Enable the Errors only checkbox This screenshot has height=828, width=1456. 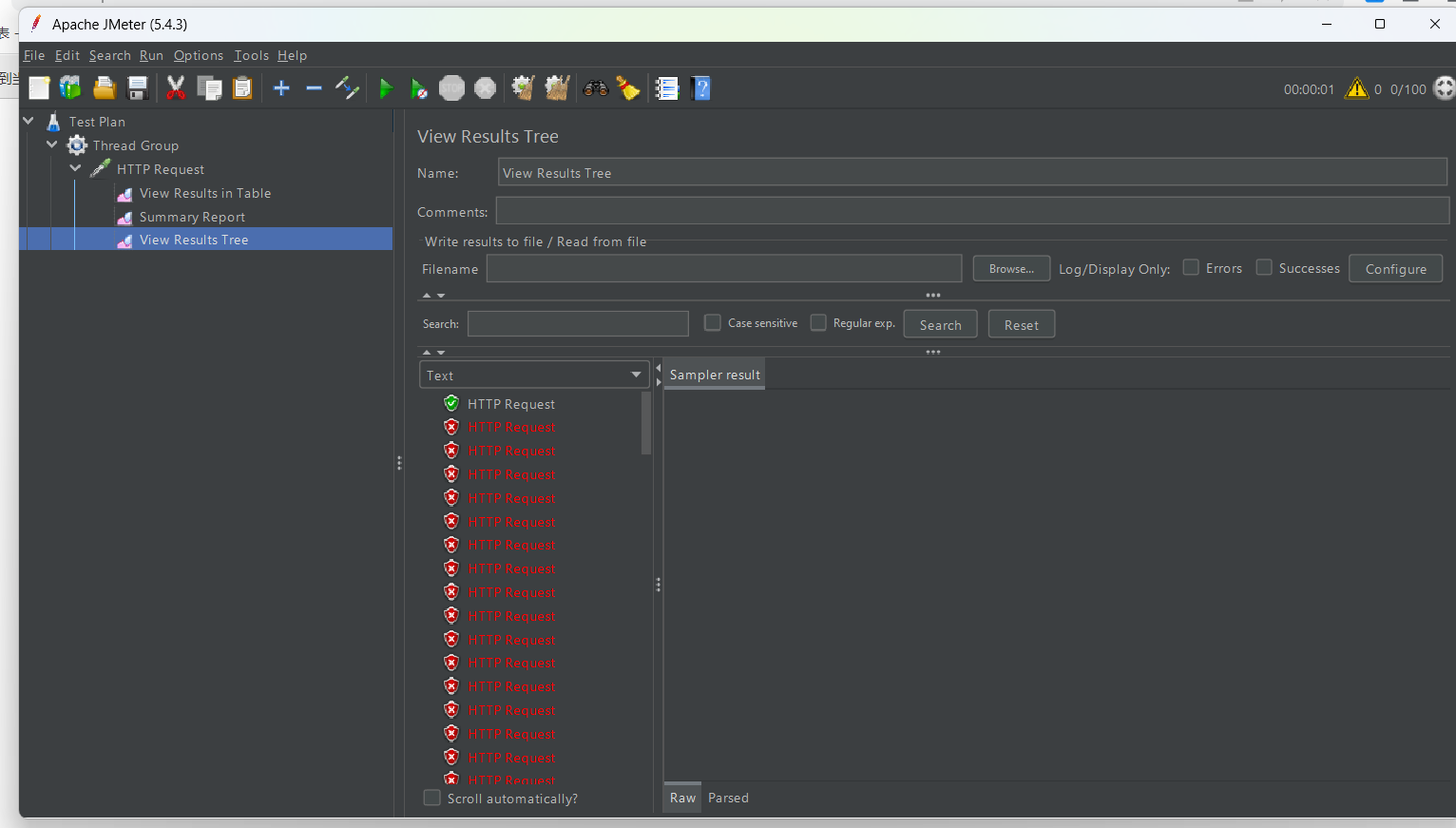pyautogui.click(x=1191, y=267)
